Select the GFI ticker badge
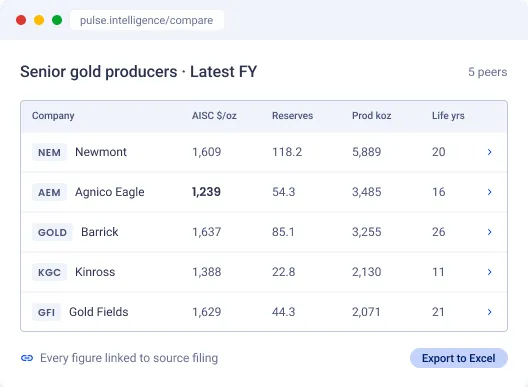Image resolution: width=528 pixels, height=387 pixels. pos(46,312)
